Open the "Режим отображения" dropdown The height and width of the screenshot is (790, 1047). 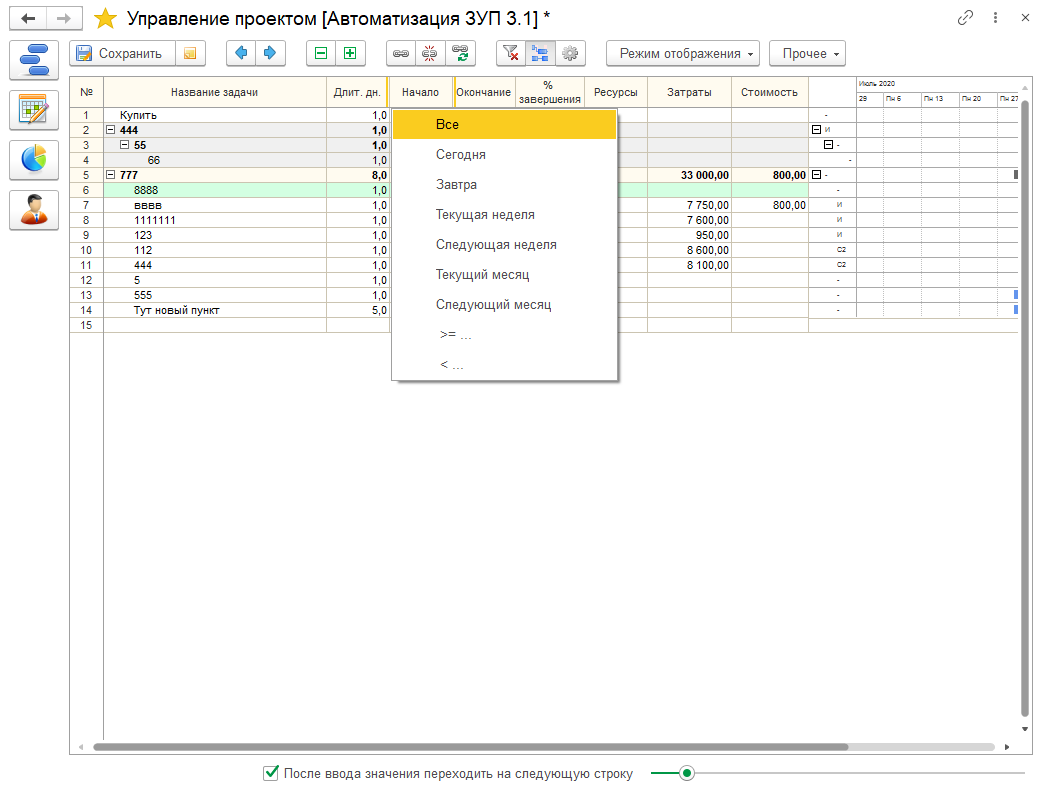682,53
